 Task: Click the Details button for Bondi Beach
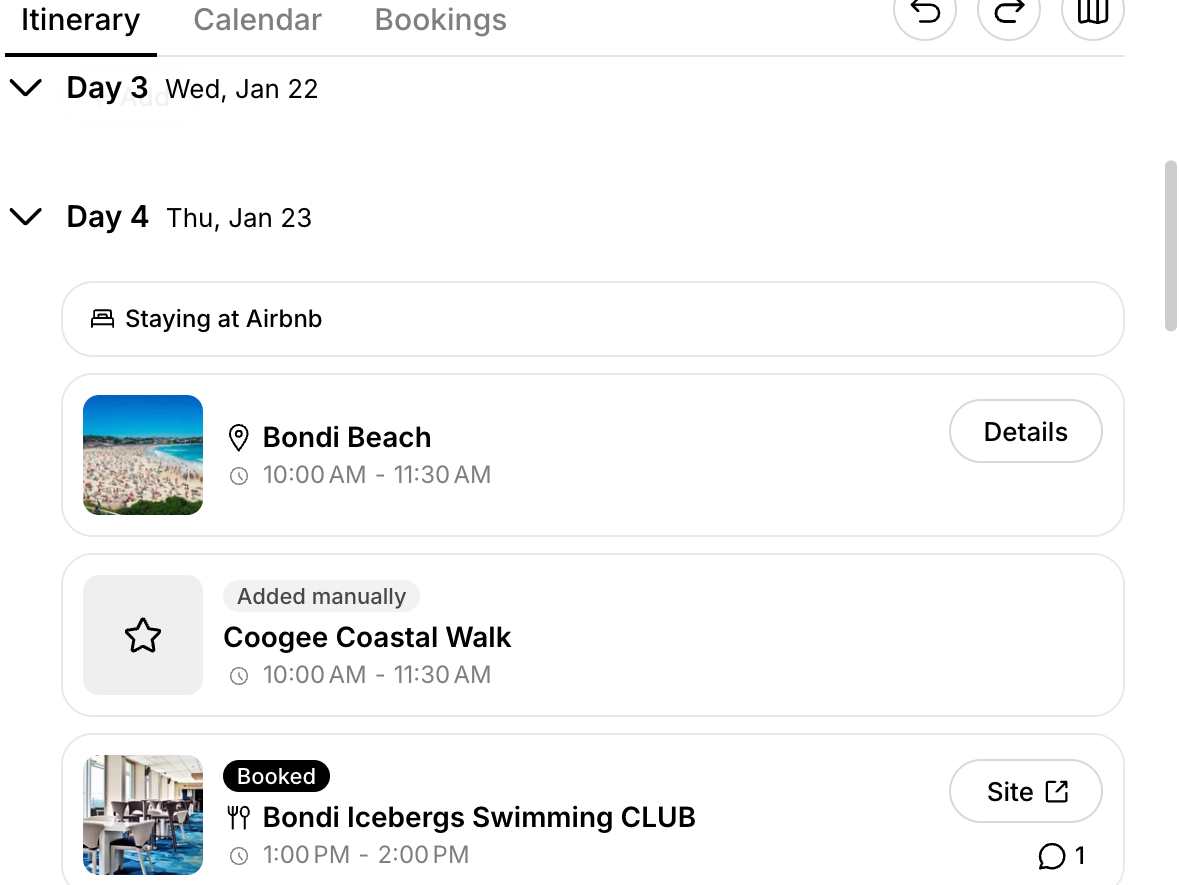[x=1025, y=431]
